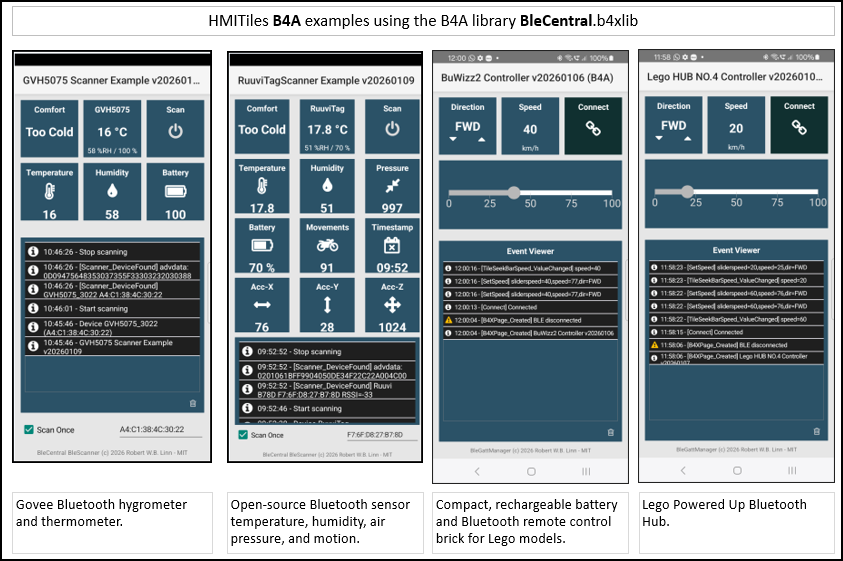This screenshot has width=843, height=561.
Task: Click the vertical arrows icon in Acc-Y tile
Action: [x=327, y=305]
